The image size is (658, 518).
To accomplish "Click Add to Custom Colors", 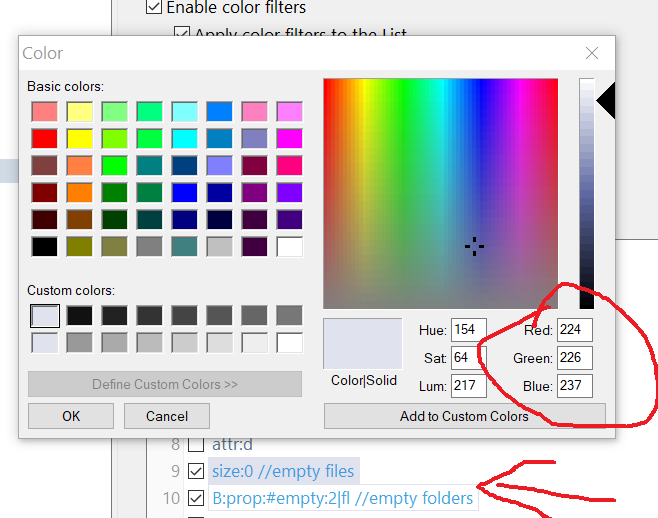I will [x=464, y=416].
